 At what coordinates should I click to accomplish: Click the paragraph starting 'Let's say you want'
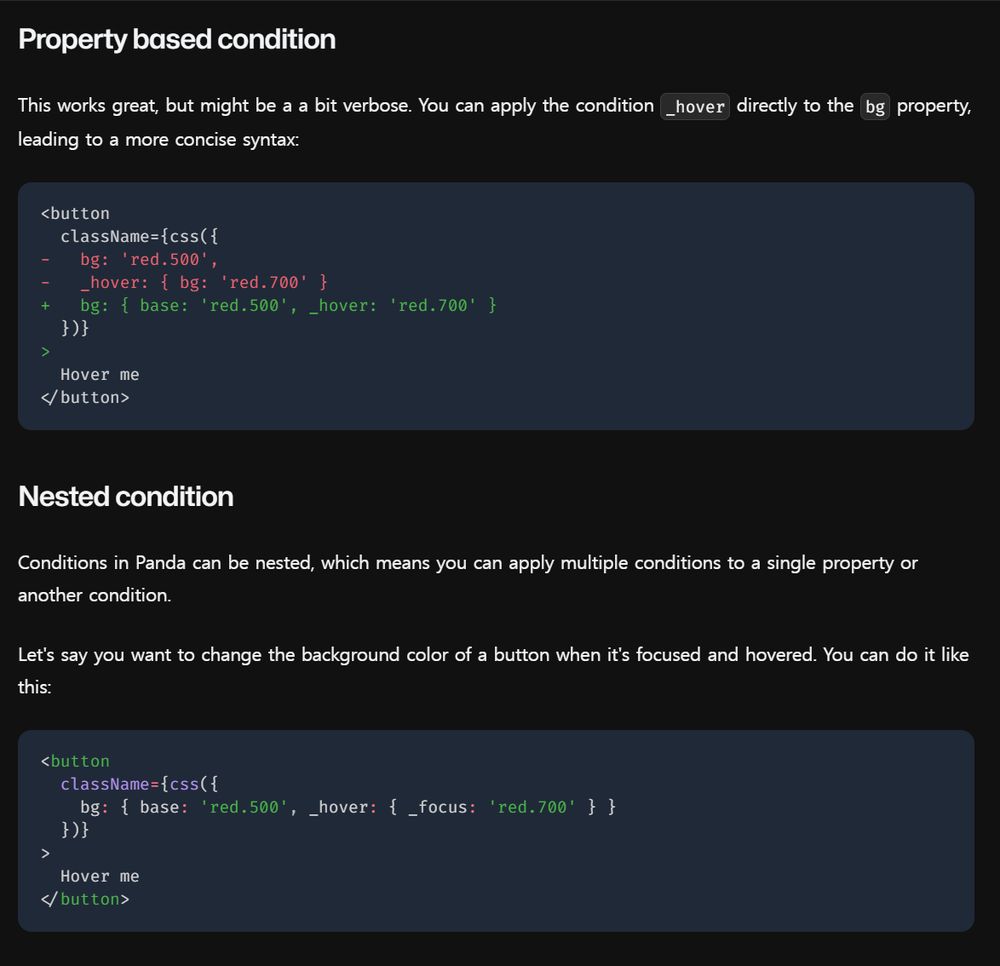(493, 670)
